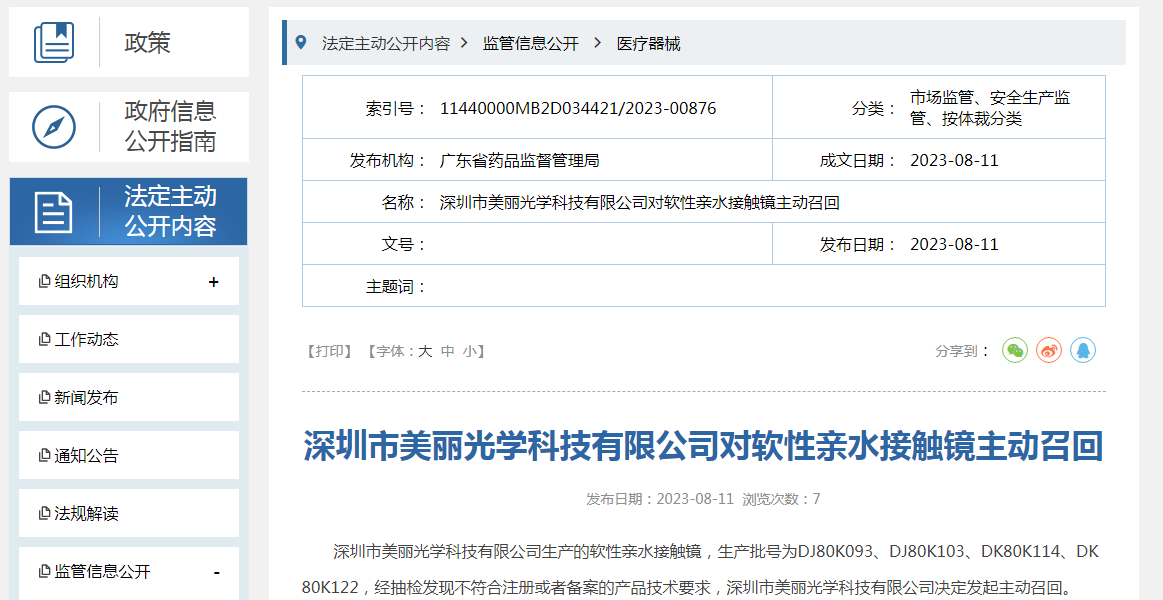1163x600 pixels.
Task: Expand 组织机构 with the plus sign
Action: tap(214, 282)
